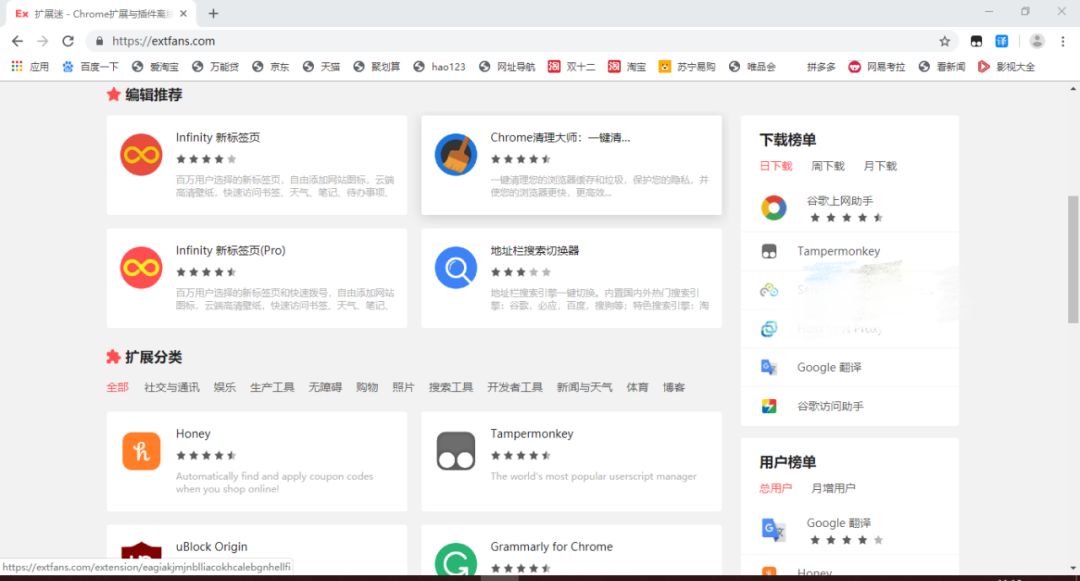Open the Chrome清理大师 title link
Viewport: 1080px width, 581px height.
(x=560, y=138)
